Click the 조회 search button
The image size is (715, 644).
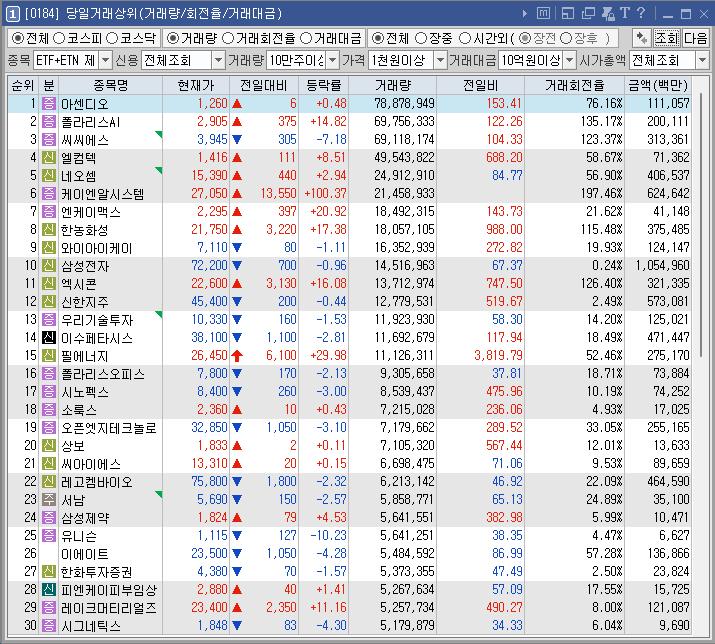(667, 38)
